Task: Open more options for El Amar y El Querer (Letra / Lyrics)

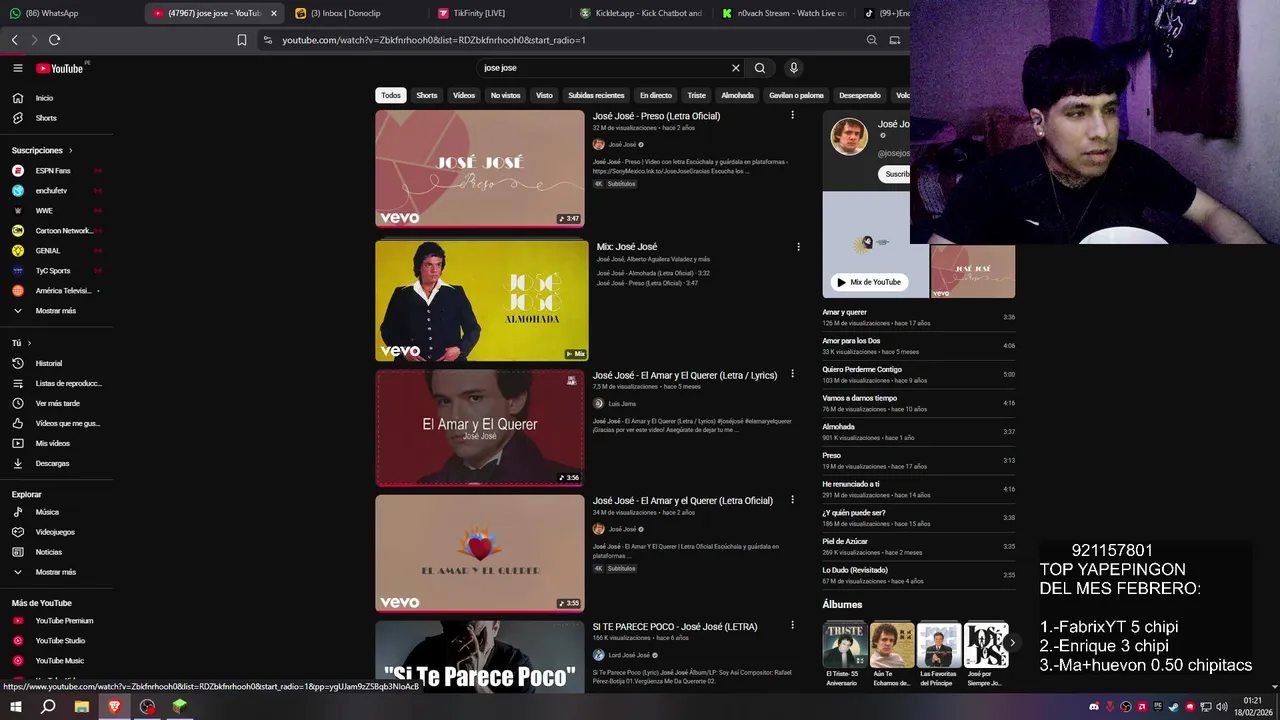Action: coord(792,374)
